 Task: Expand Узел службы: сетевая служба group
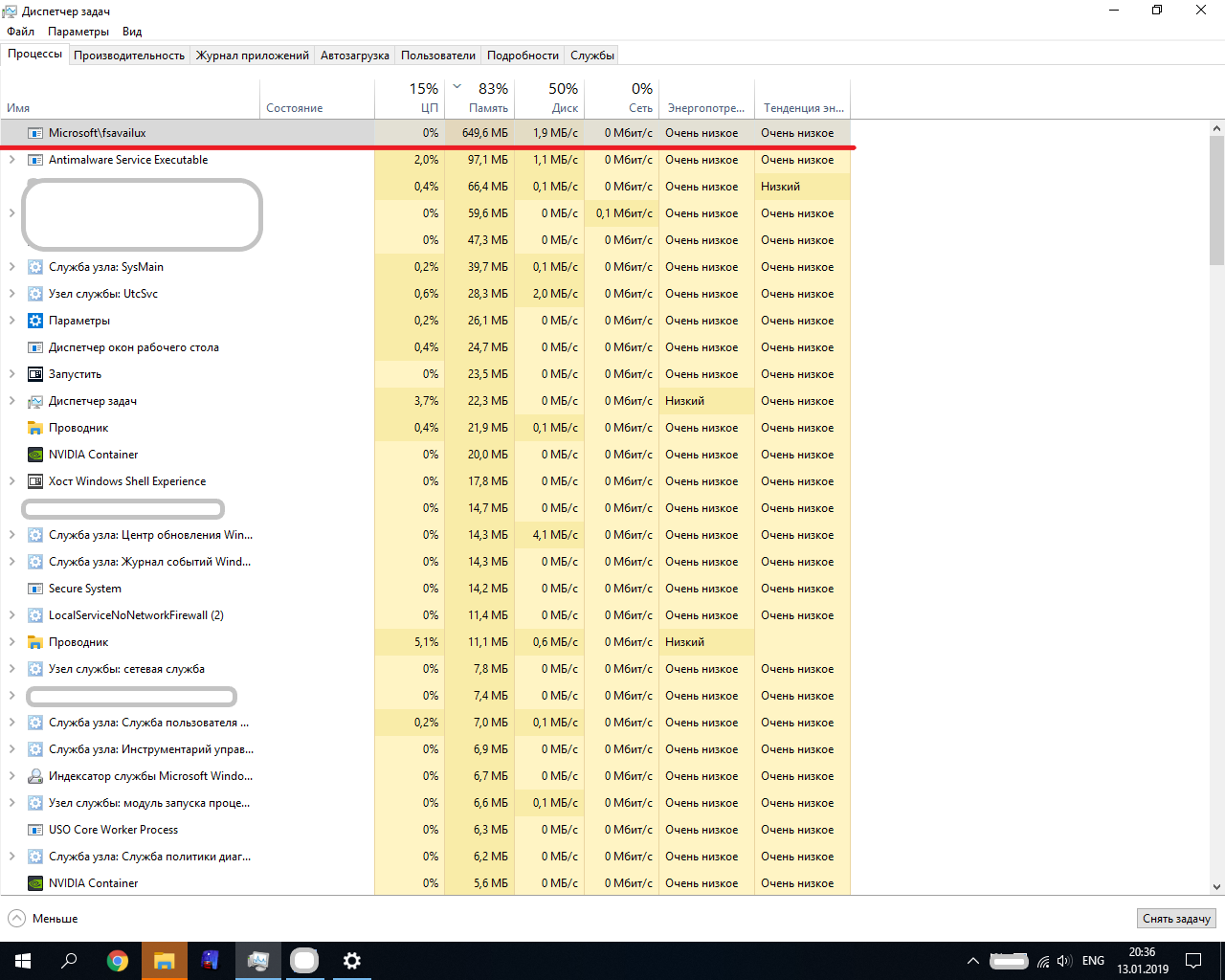point(11,669)
